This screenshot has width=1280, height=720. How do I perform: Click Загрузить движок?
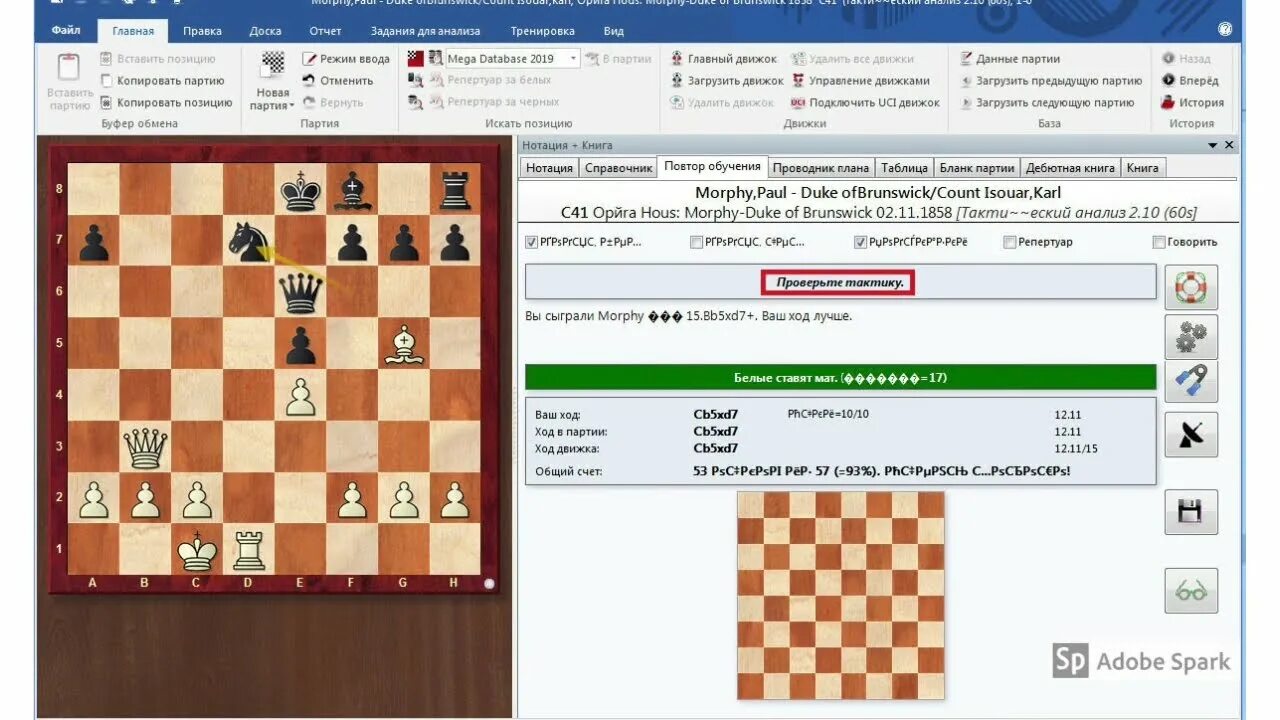(x=727, y=81)
